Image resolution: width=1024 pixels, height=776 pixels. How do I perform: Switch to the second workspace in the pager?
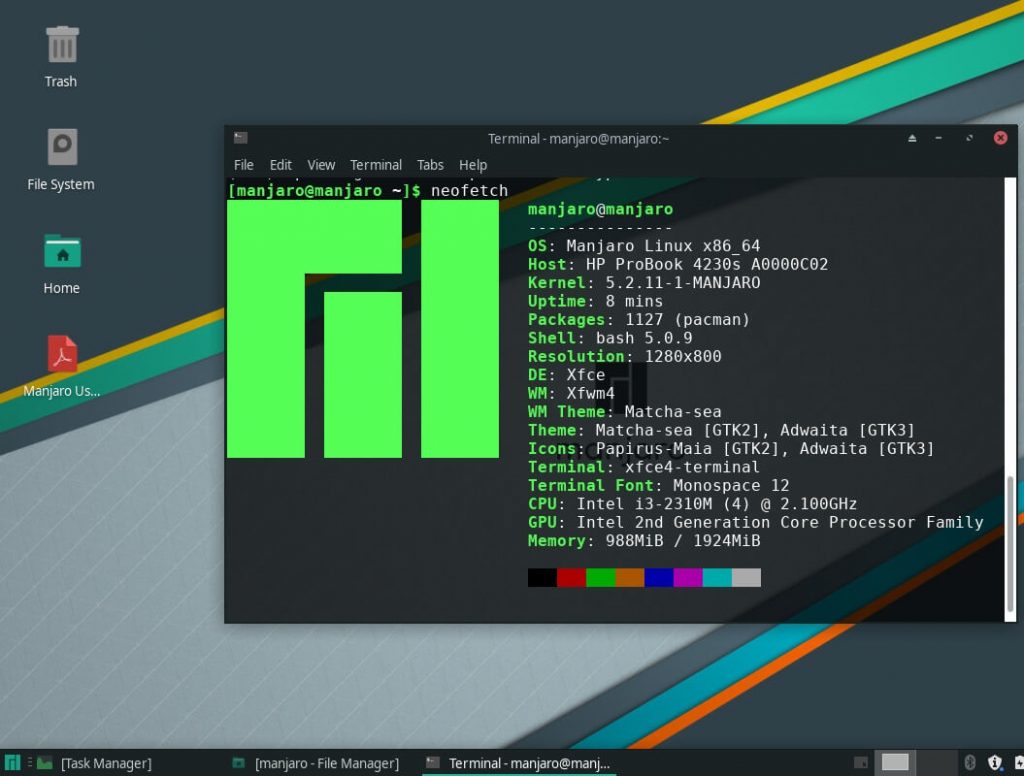point(936,762)
